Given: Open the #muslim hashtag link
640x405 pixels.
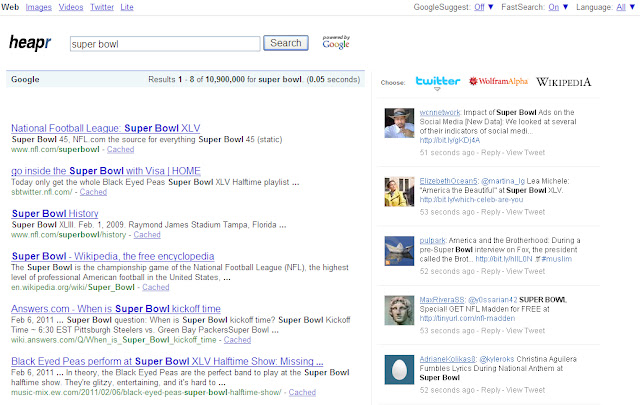Looking at the screenshot, I should (x=556, y=259).
